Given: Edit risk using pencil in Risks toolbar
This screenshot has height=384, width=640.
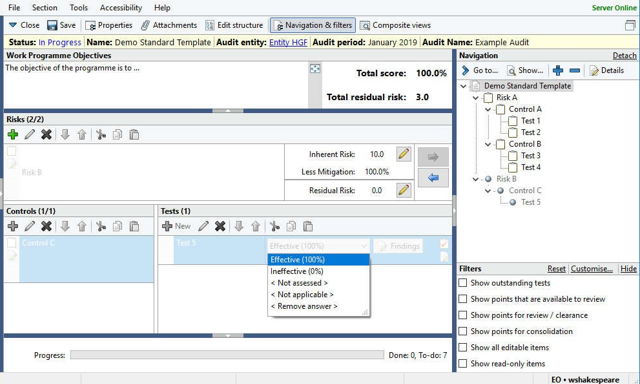Looking at the screenshot, I should [x=29, y=134].
